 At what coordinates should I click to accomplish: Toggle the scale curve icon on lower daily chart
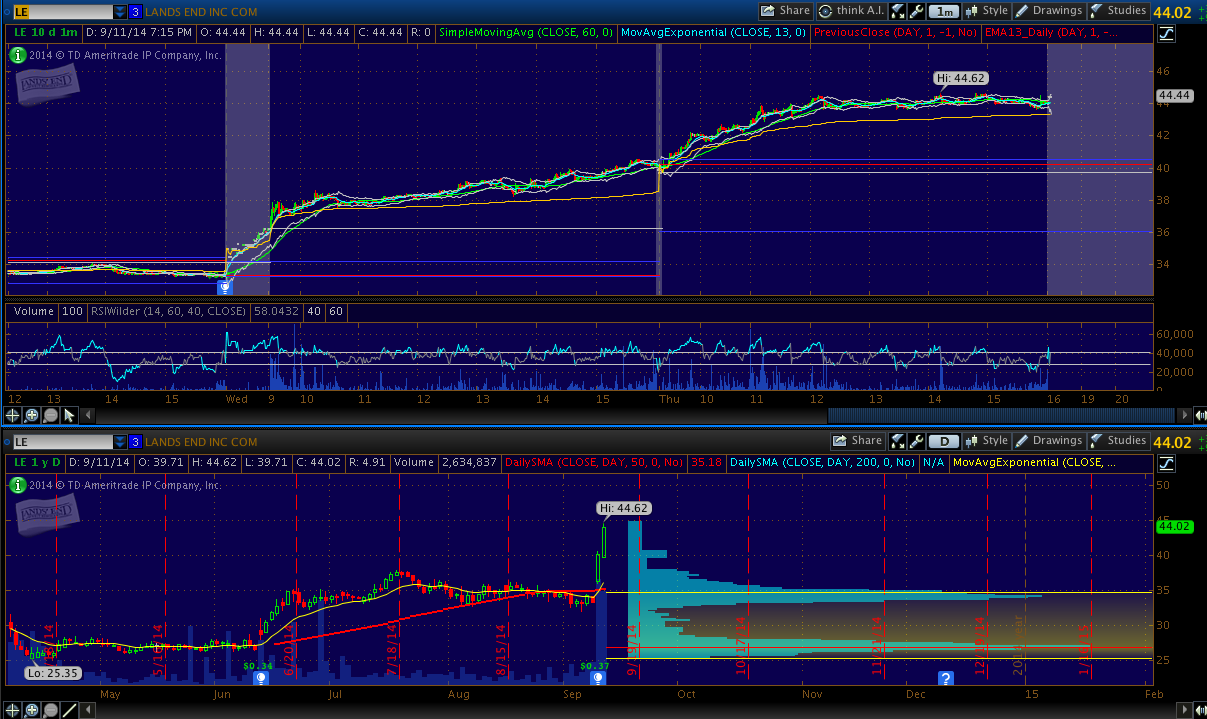tap(1166, 464)
